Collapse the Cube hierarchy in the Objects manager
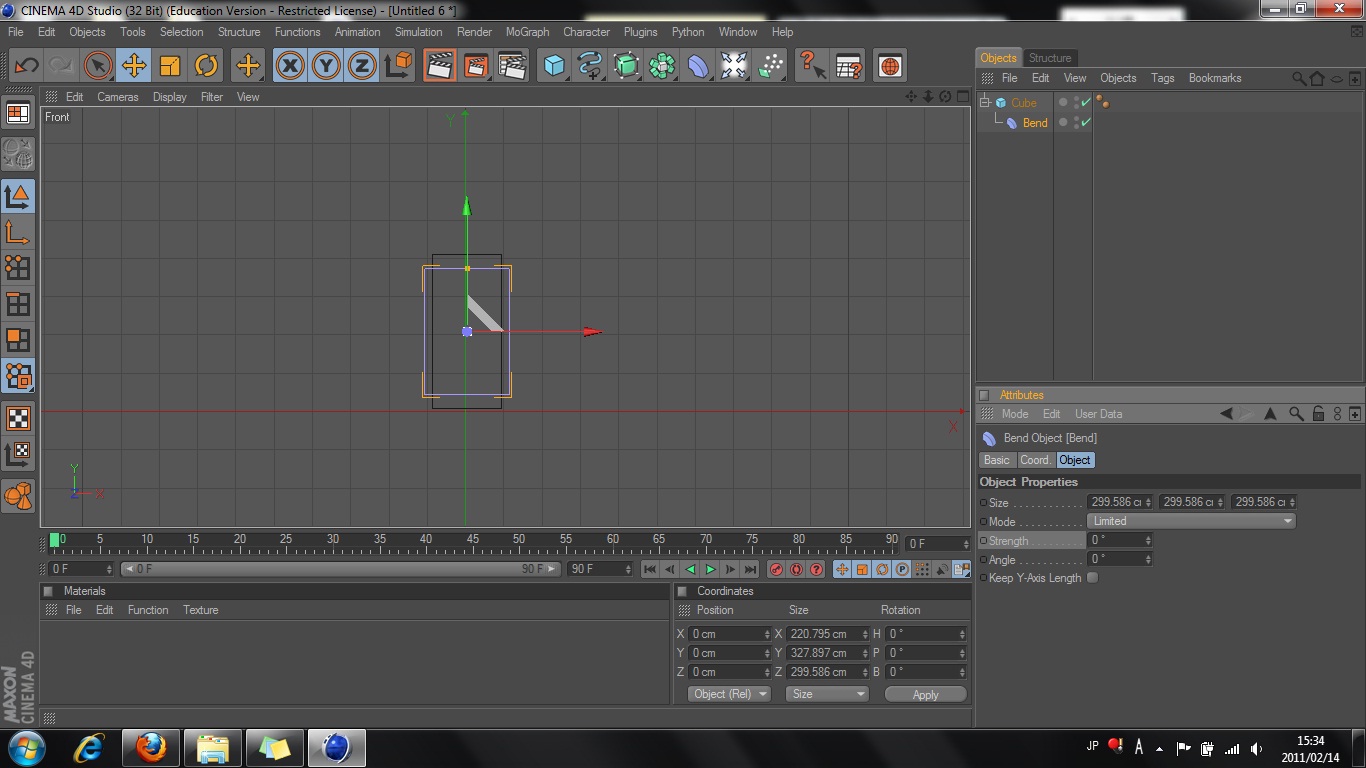Viewport: 1366px width, 768px height. tap(985, 102)
